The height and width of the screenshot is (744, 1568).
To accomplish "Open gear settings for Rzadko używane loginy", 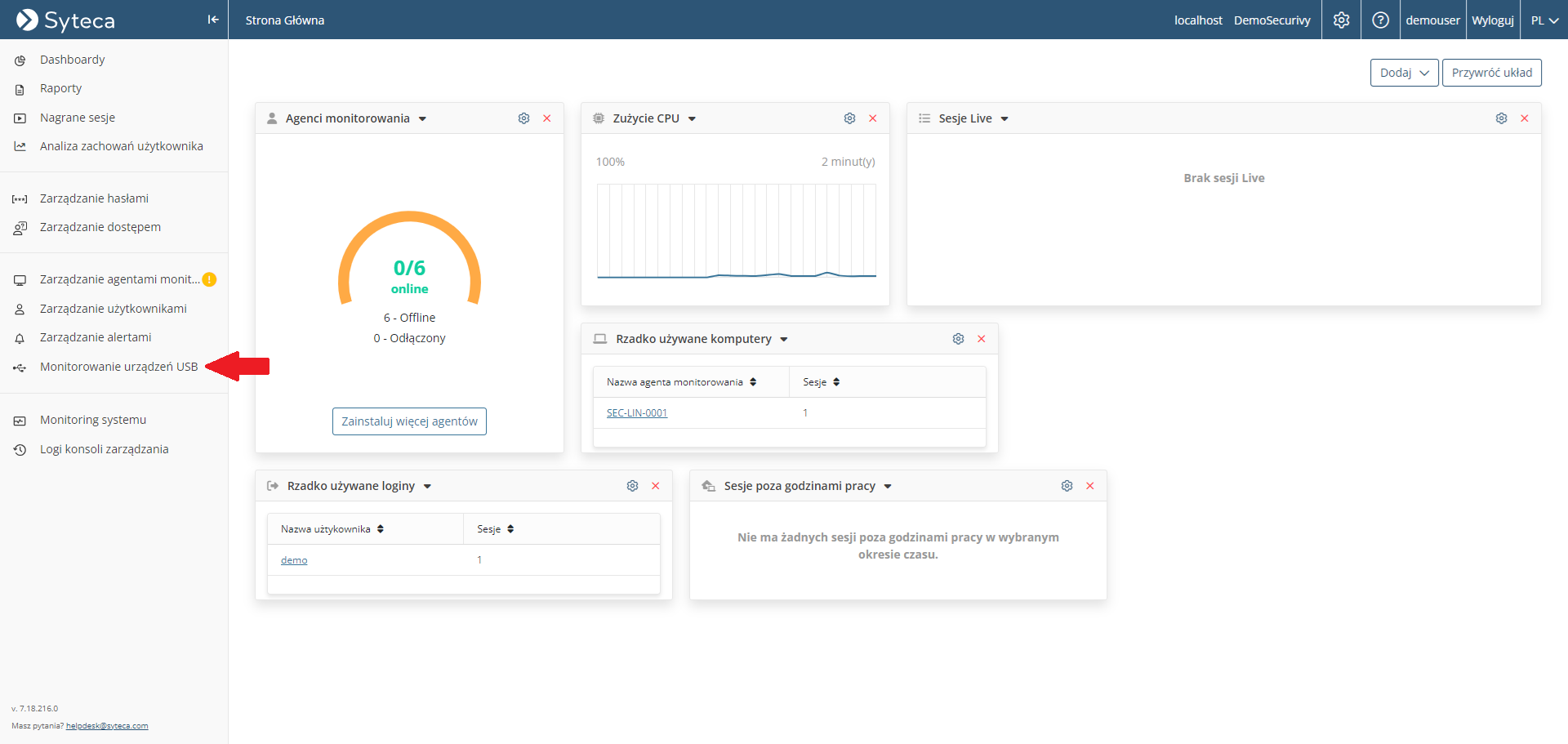I will tap(632, 486).
